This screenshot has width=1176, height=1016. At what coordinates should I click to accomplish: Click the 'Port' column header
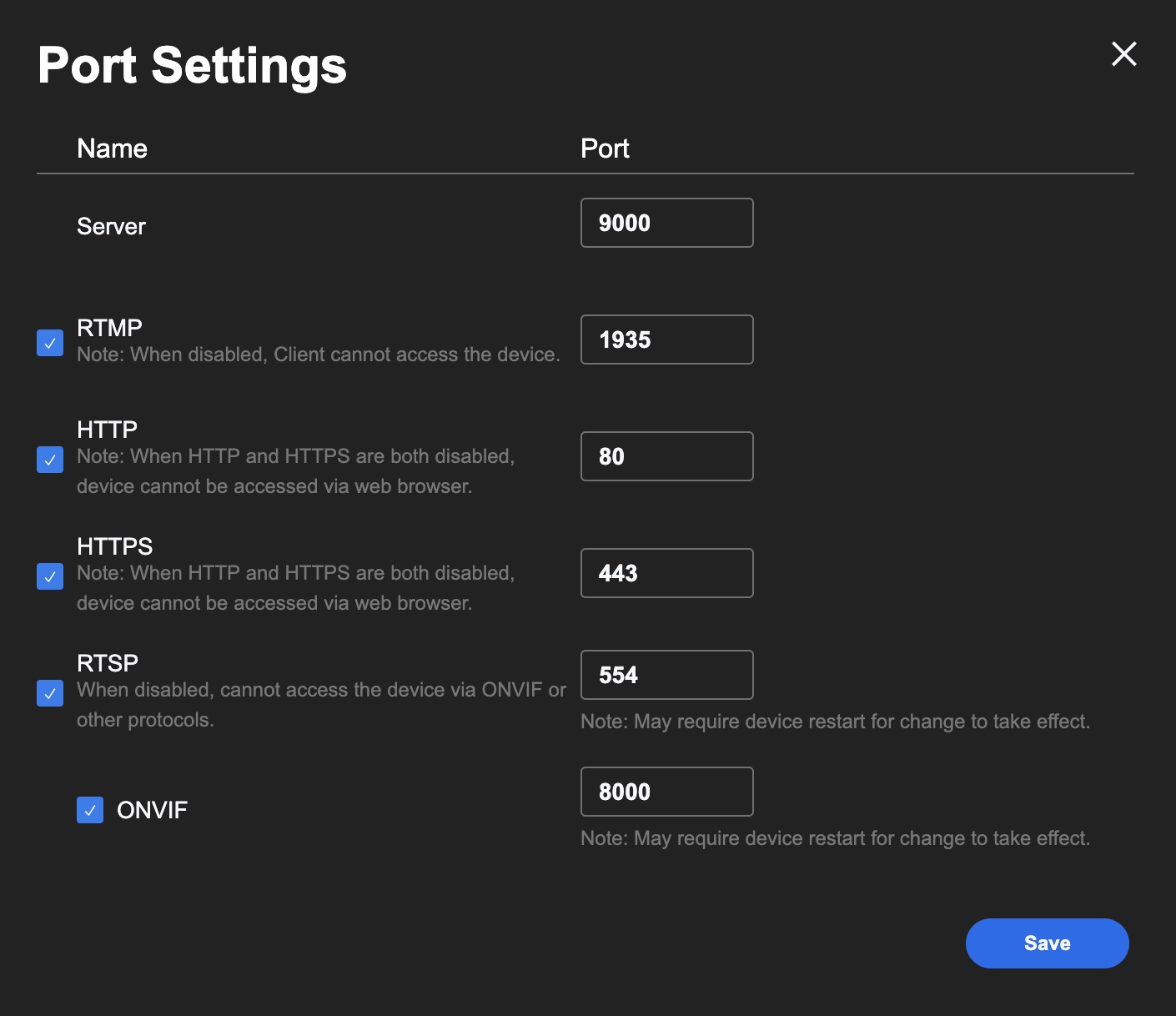click(x=605, y=148)
